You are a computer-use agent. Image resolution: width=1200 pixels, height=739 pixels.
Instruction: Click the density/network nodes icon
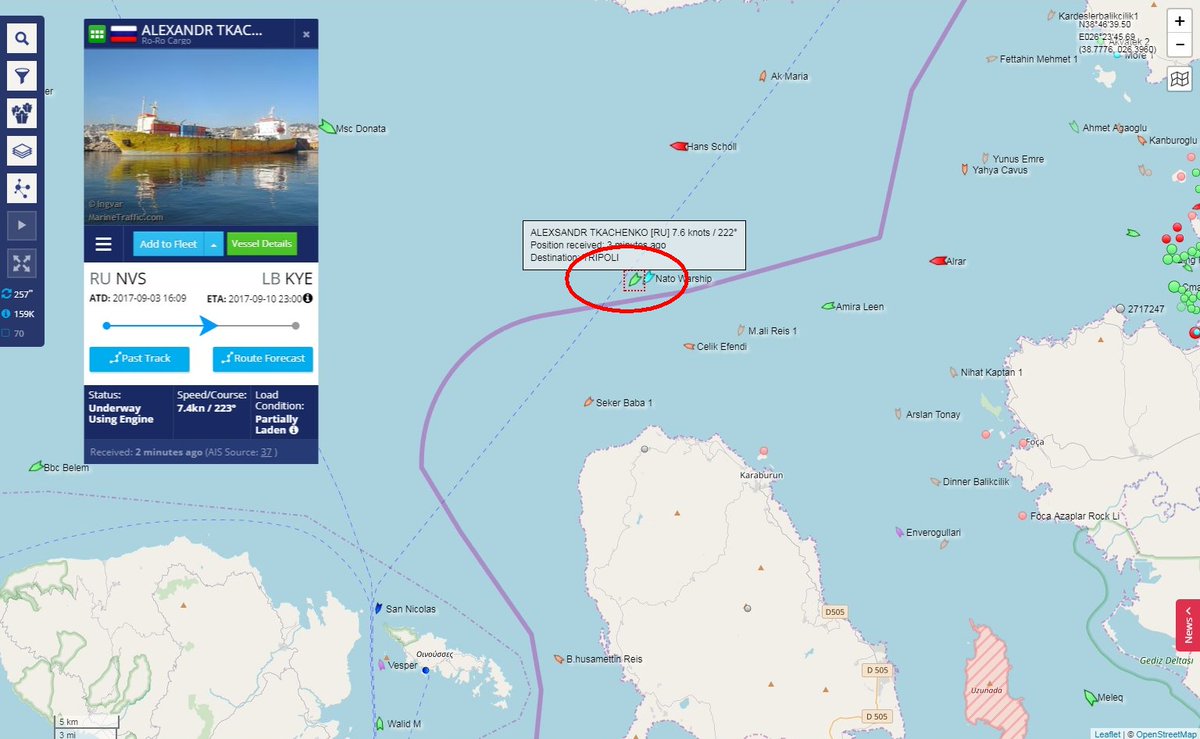coord(22,187)
